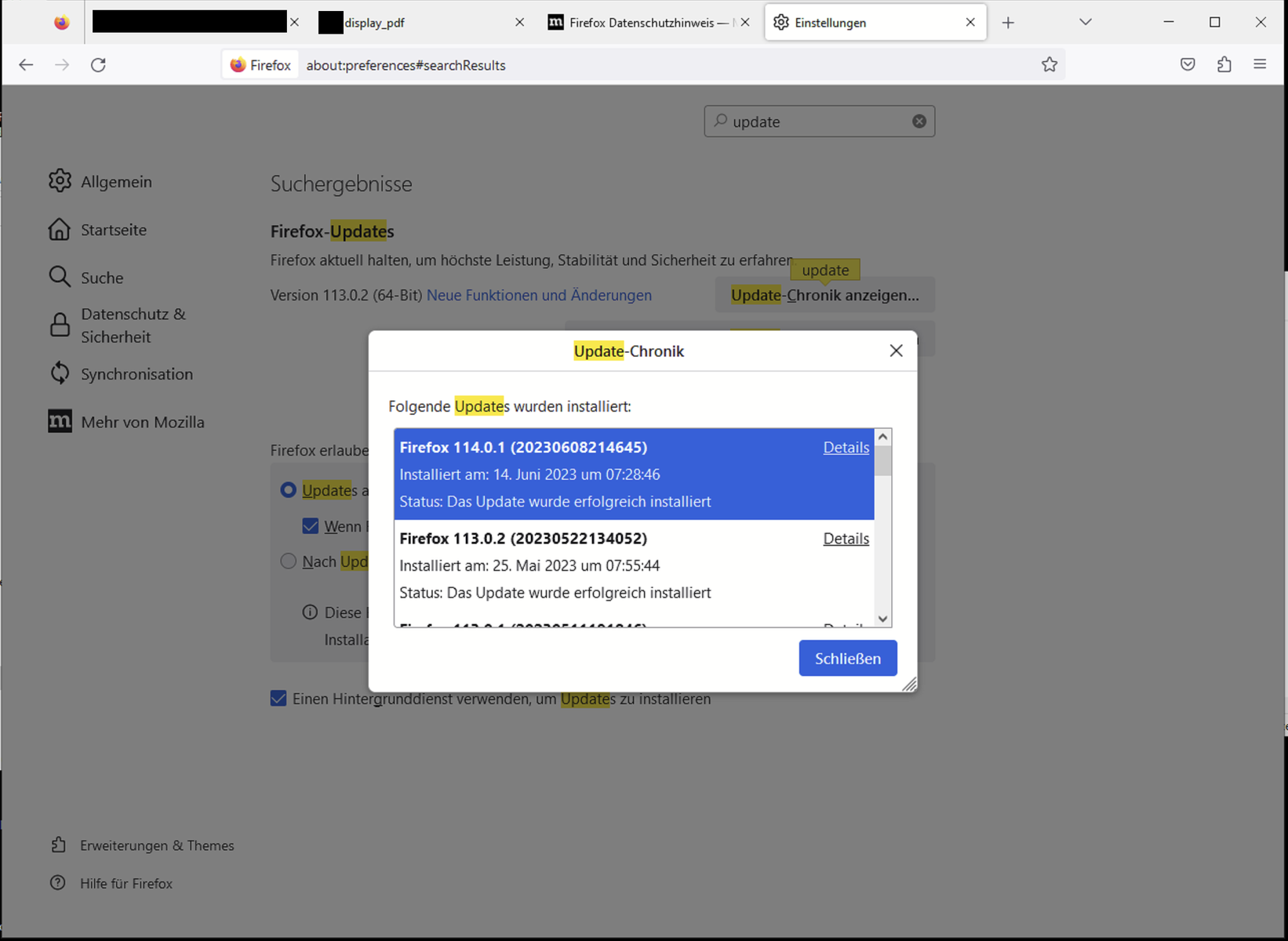This screenshot has height=941, width=1288.
Task: Open Details for Firefox 113.0.2 update
Action: (846, 539)
